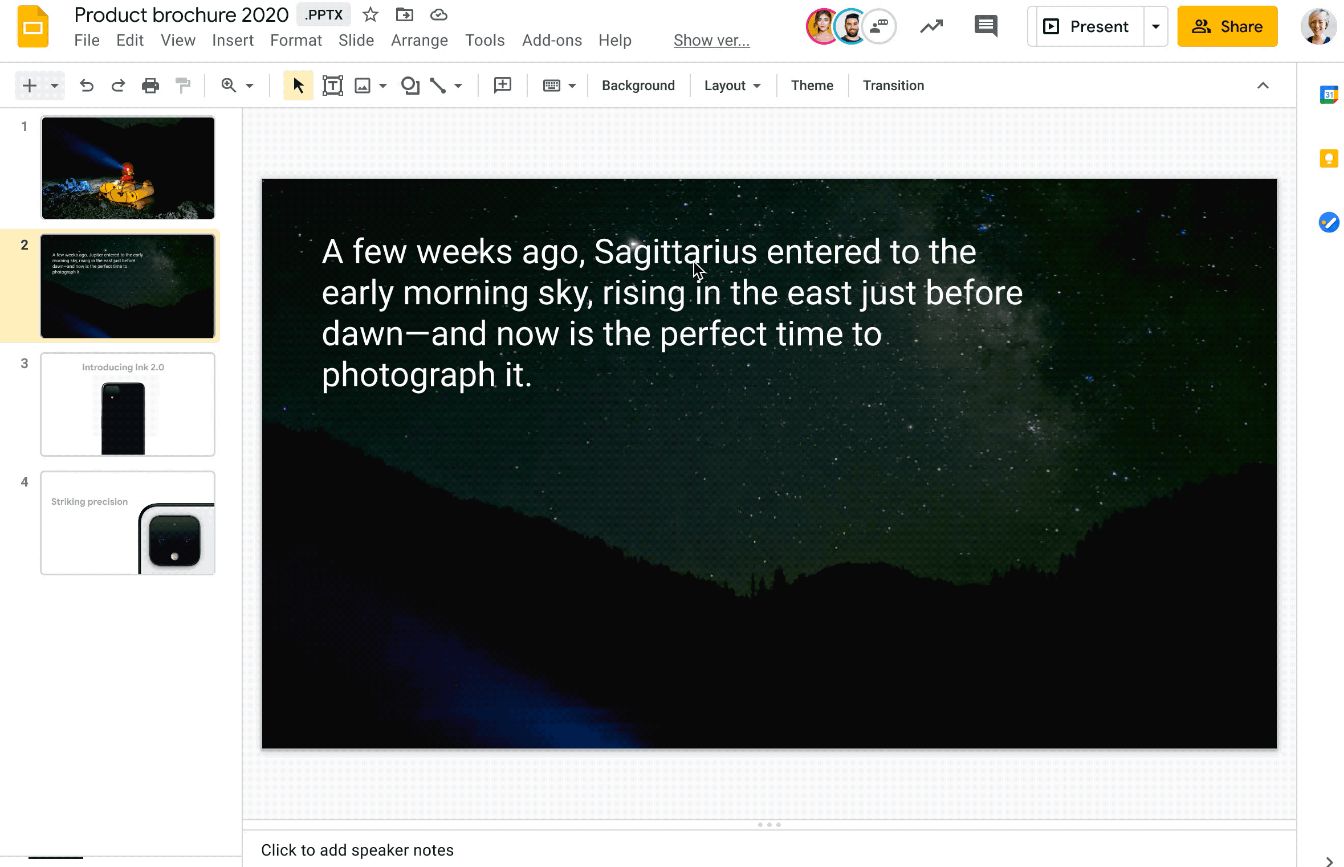Open Tasks in side panel
Viewport: 1344px width, 867px height.
coord(1328,222)
